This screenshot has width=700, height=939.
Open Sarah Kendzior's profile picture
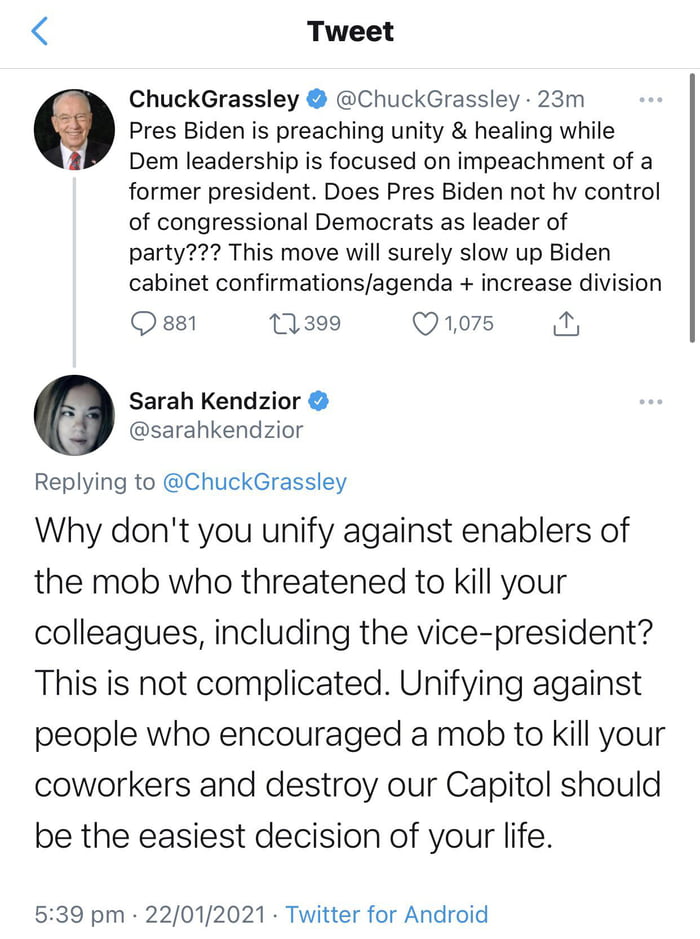[x=74, y=415]
